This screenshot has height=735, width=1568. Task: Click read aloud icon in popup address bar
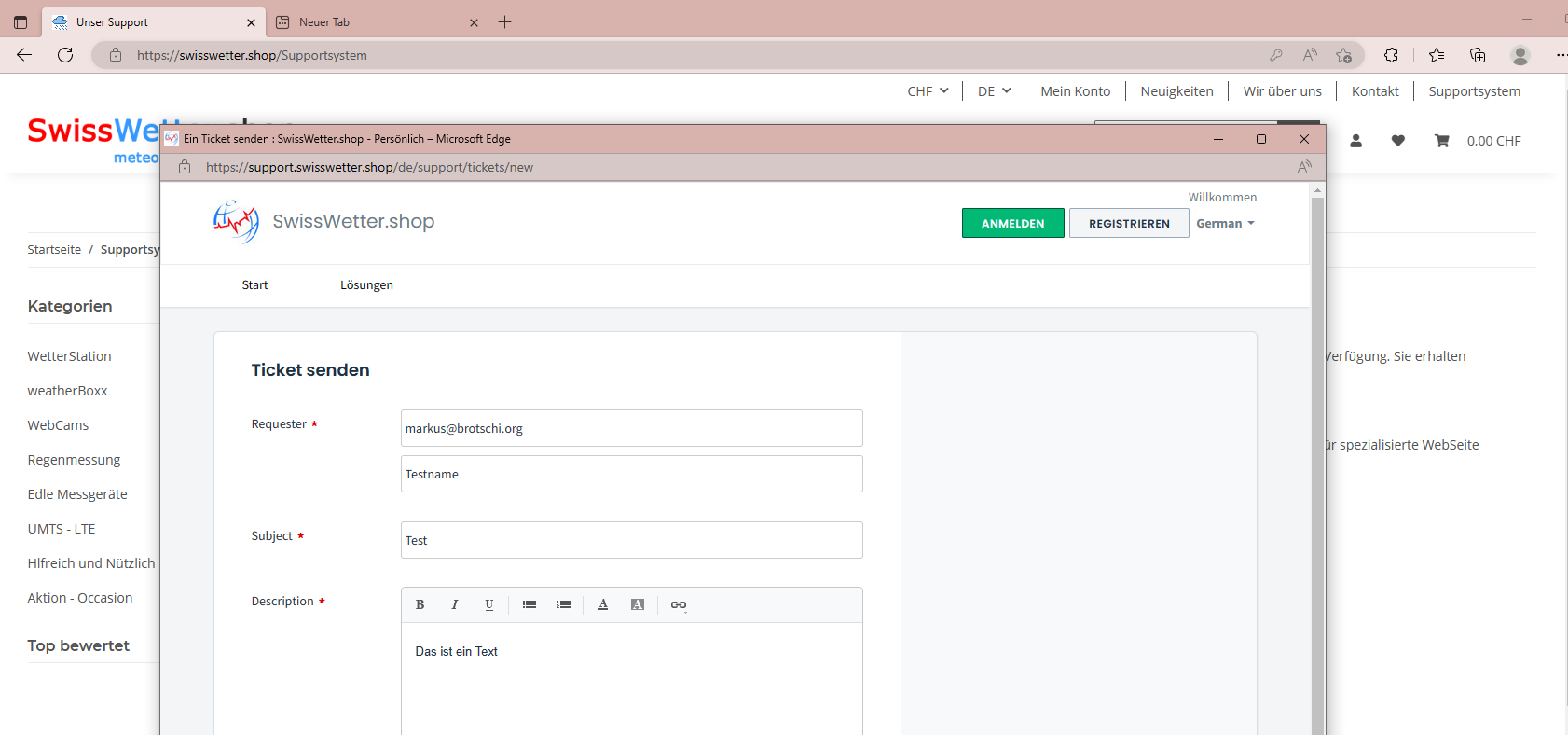[x=1304, y=167]
